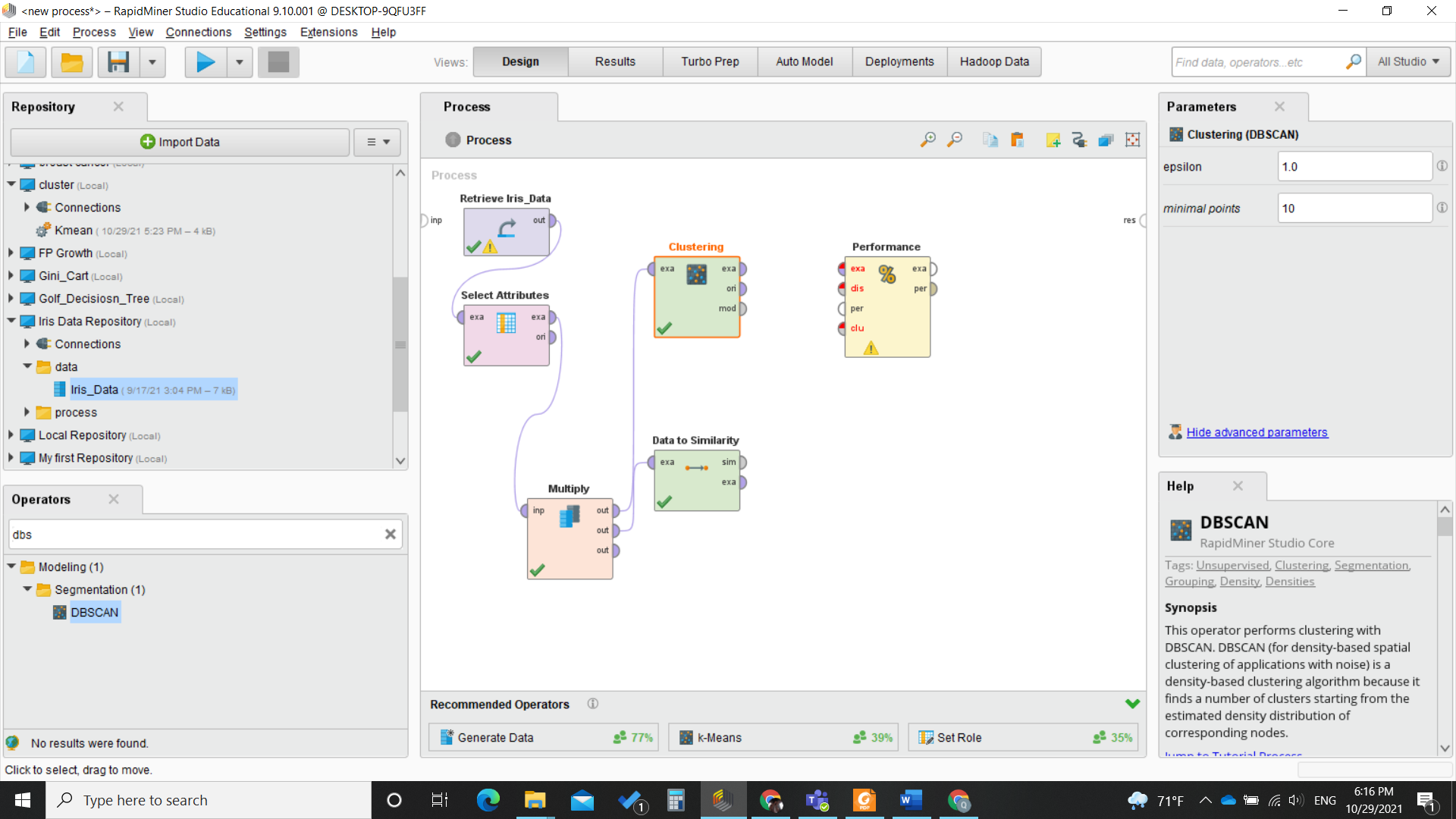Image resolution: width=1456 pixels, height=819 pixels.
Task: Open RapidMiner from the Windows taskbar
Action: tap(723, 800)
